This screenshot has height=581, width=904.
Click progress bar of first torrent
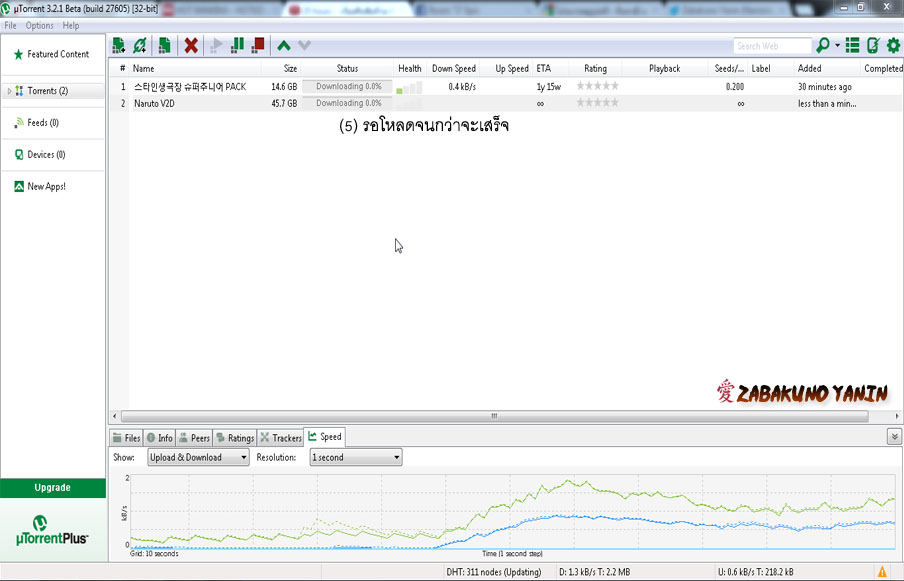coord(347,86)
